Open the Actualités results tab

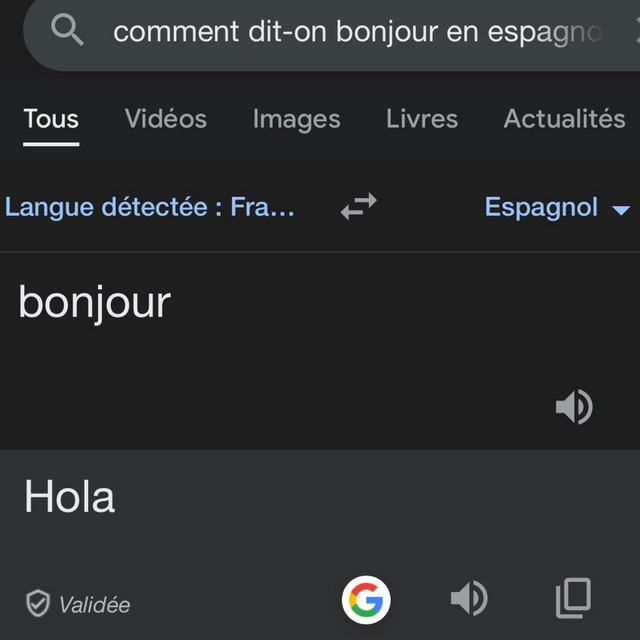click(x=564, y=119)
